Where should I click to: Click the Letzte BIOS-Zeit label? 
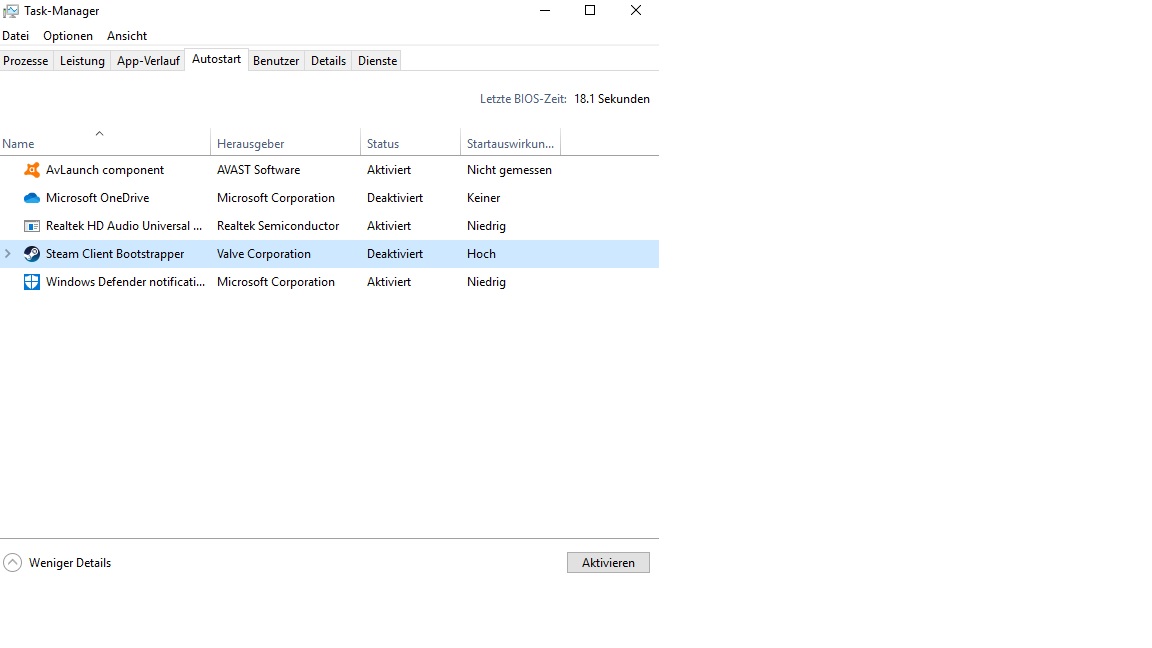tap(523, 98)
